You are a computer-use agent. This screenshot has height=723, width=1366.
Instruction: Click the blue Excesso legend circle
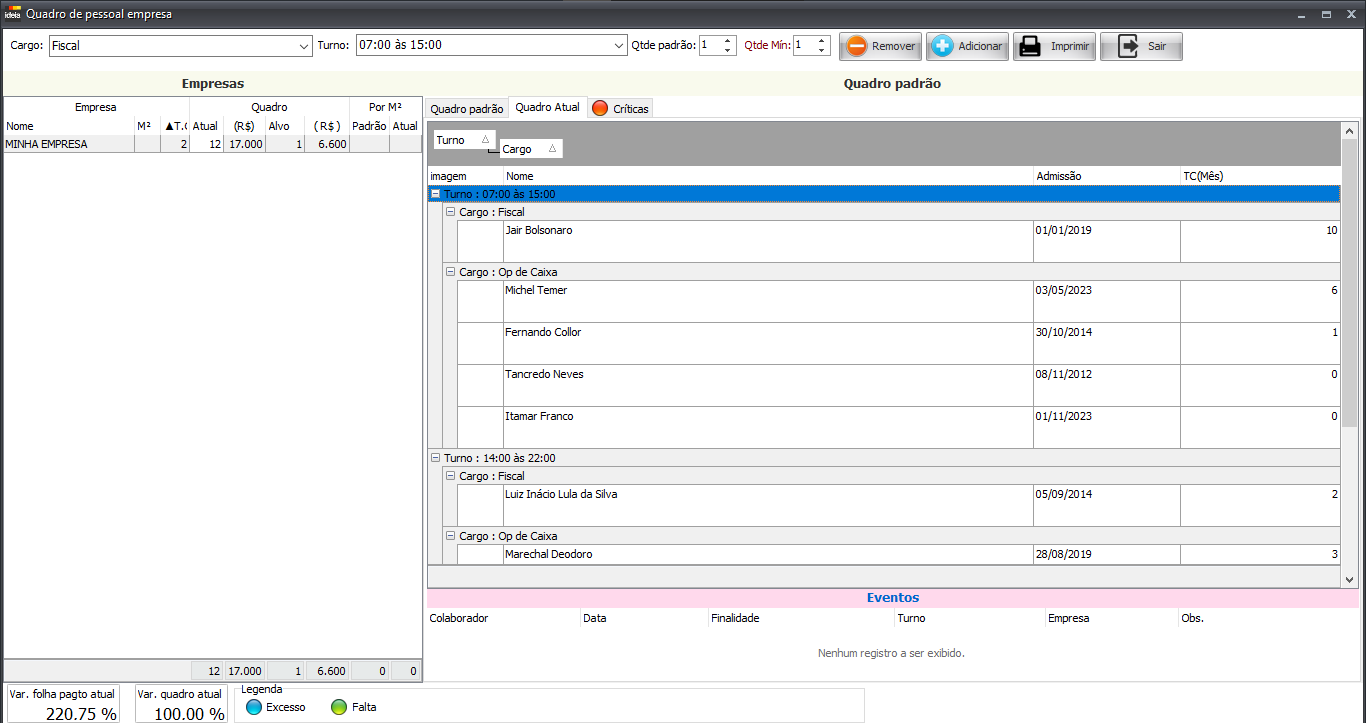point(254,707)
